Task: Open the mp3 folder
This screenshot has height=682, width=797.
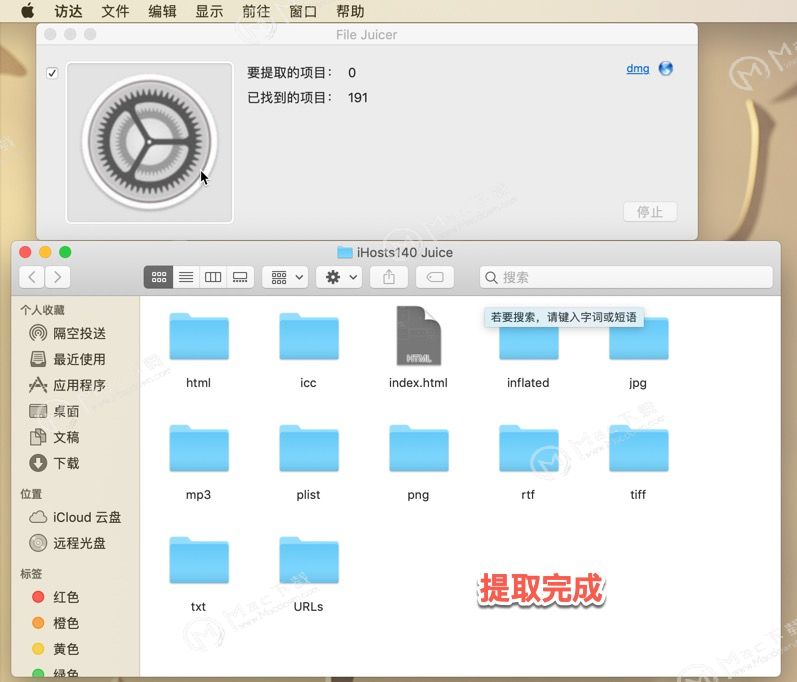Action: click(x=199, y=448)
